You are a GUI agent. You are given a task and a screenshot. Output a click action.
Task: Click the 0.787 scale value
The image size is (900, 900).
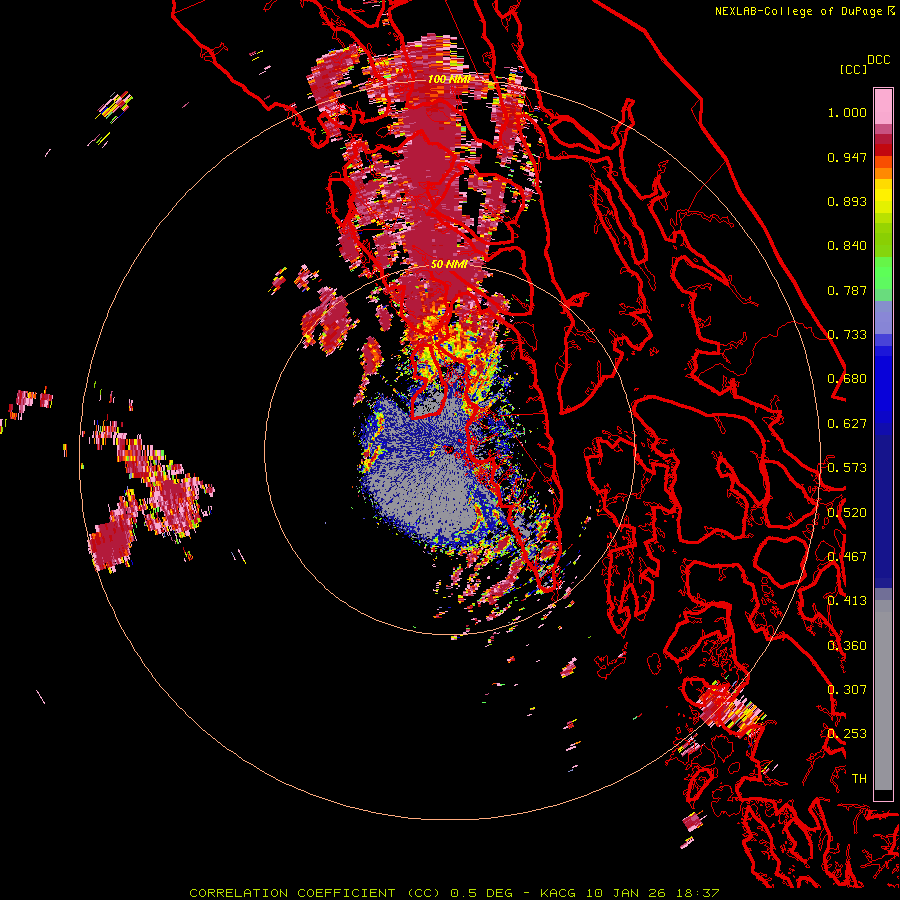coord(847,290)
